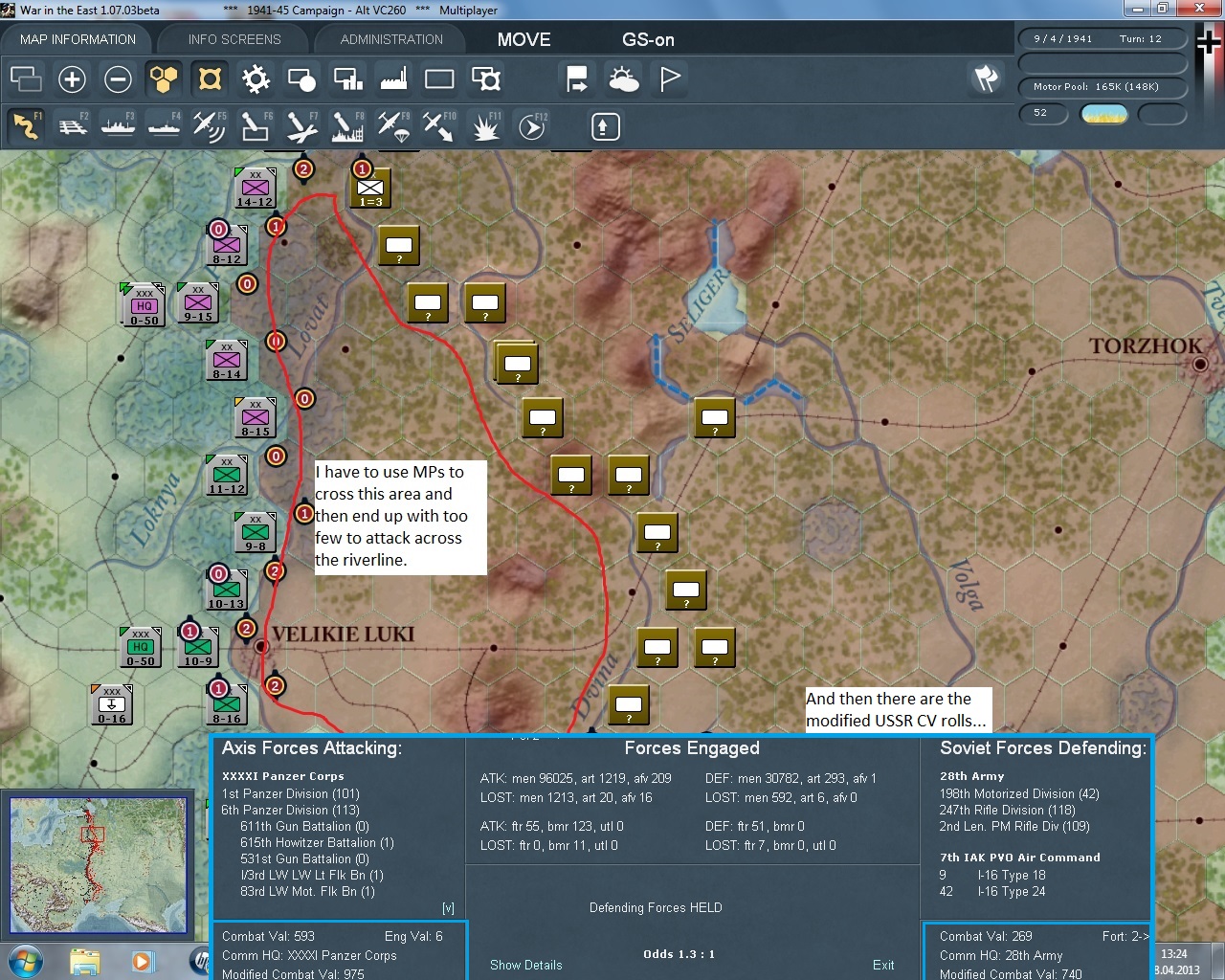Screen dimensions: 1225x980
Task: Click Exit to close combat report
Action: click(883, 965)
